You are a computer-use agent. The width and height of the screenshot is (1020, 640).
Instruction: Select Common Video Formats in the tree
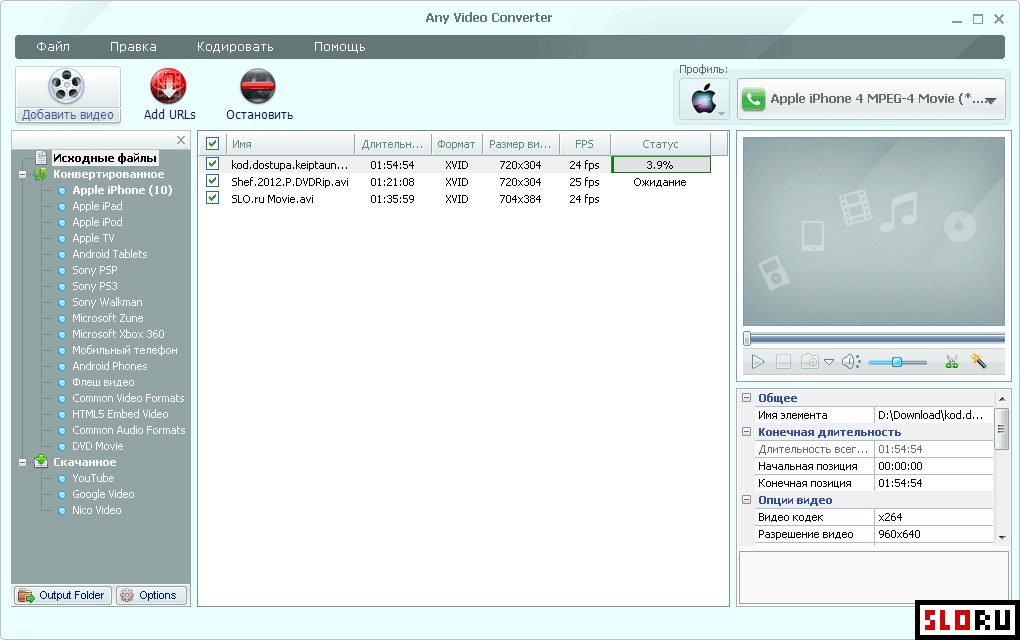pos(128,398)
